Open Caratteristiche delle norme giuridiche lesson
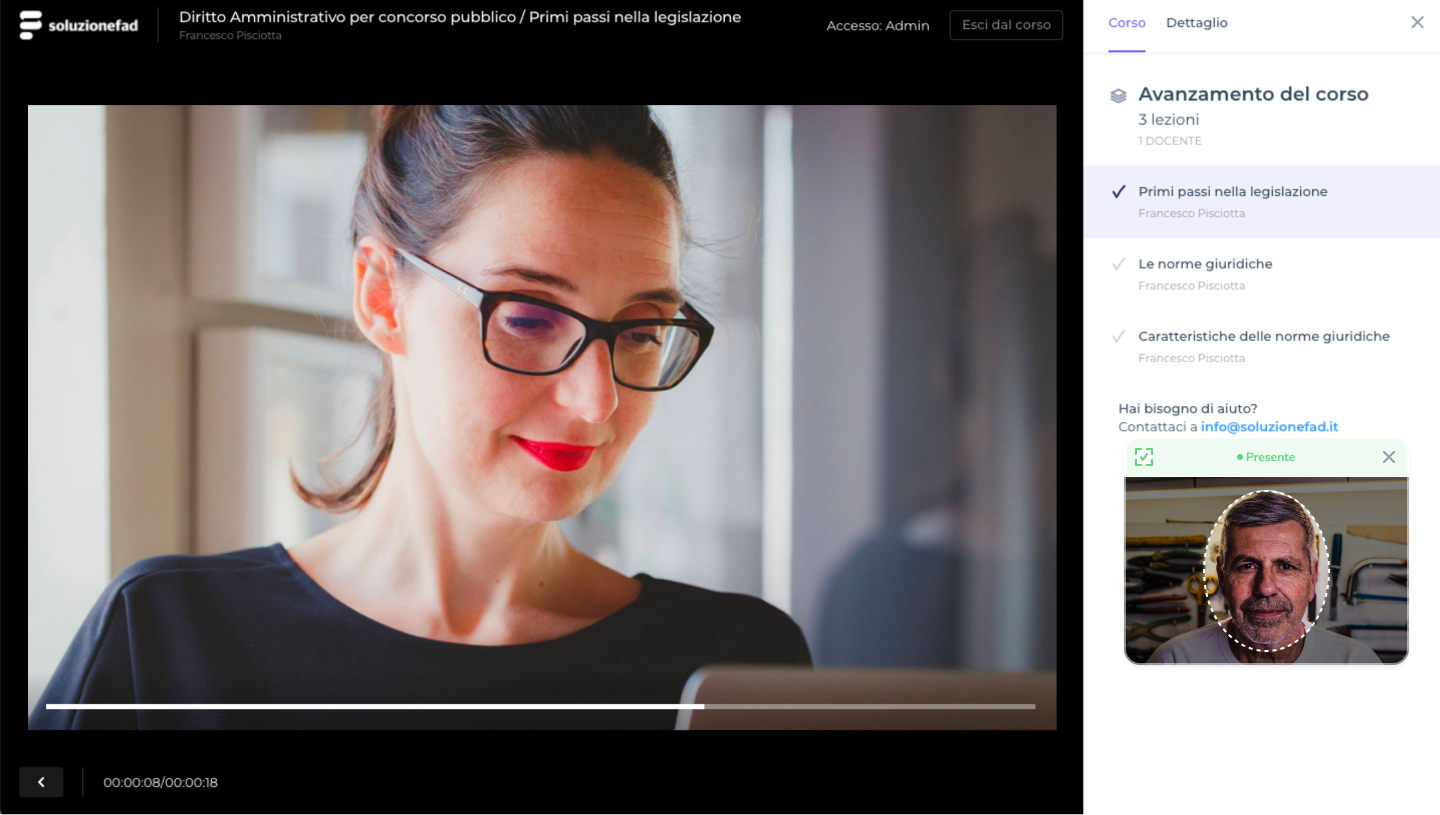Viewport: 1440px width, 815px height. coord(1263,336)
